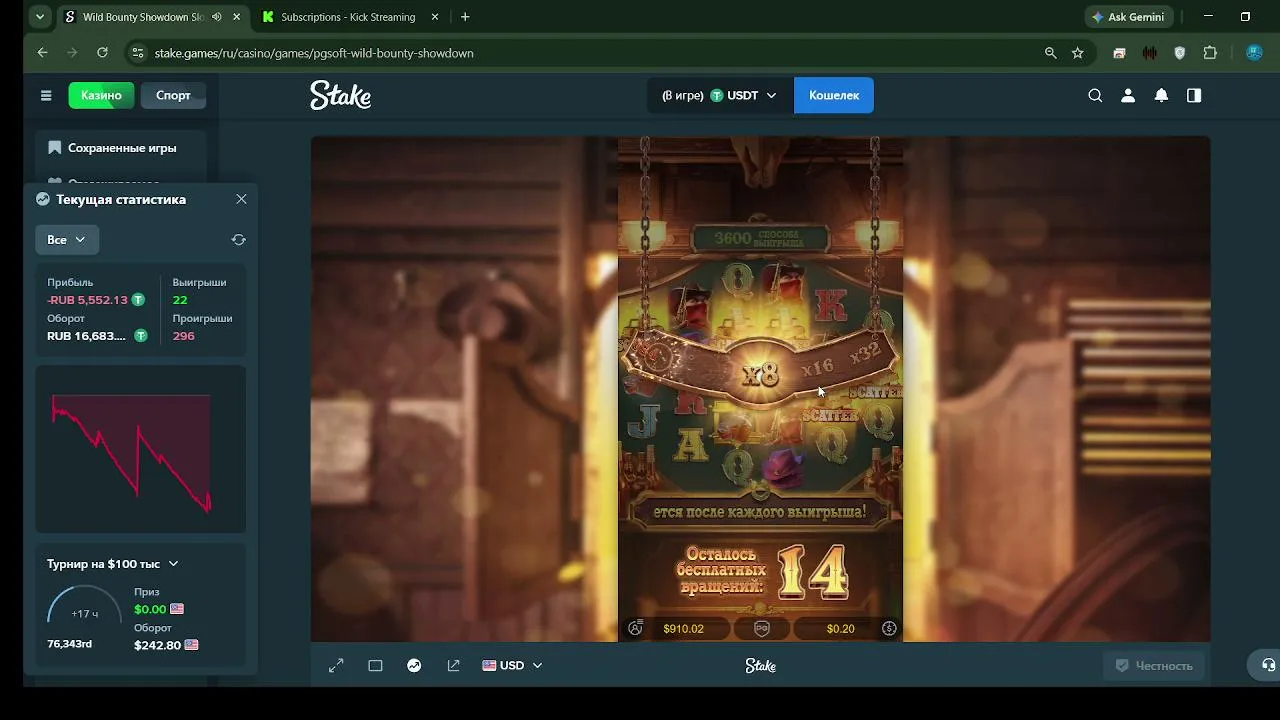Click the address bar URL field
Screen dimensions: 1280x720
coord(590,53)
